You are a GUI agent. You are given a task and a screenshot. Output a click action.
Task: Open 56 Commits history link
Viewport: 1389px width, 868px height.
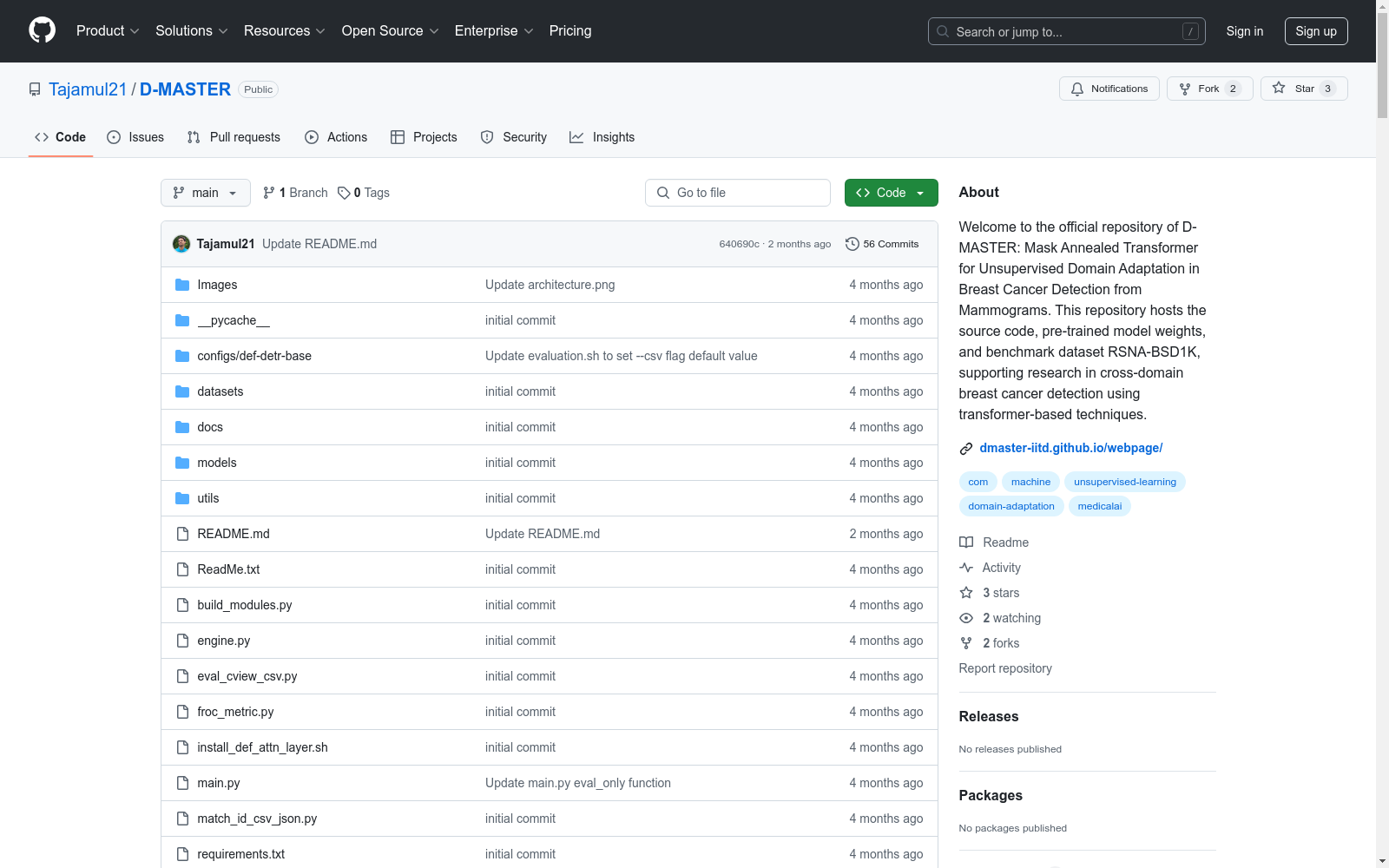click(882, 244)
